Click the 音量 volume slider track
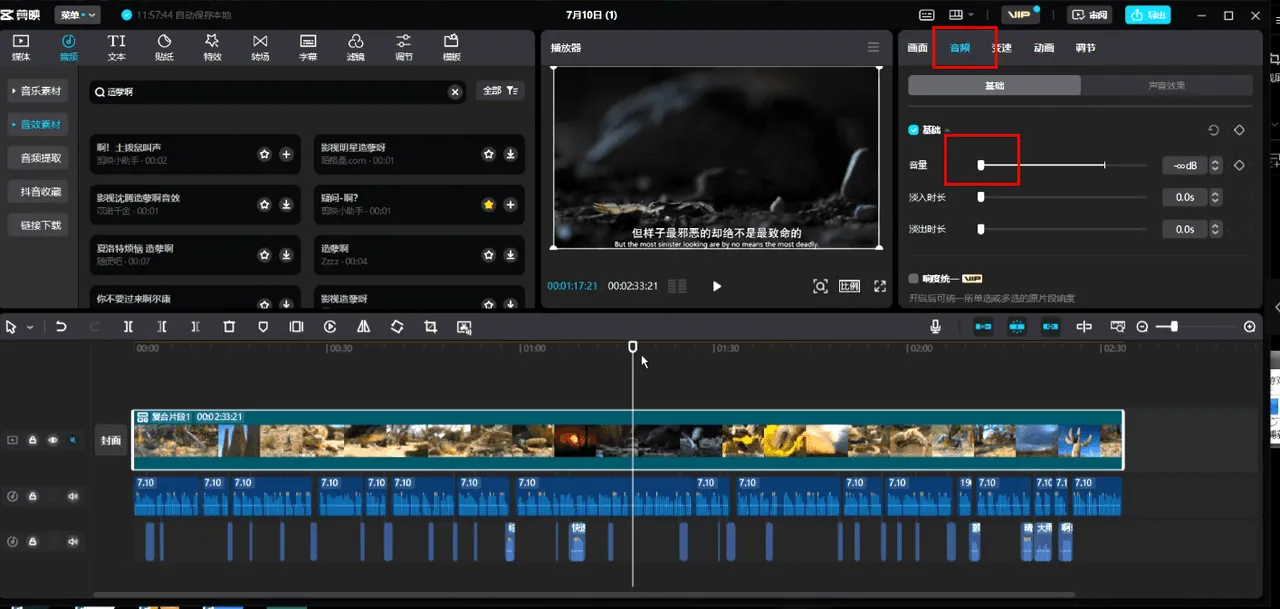The image size is (1280, 609). (x=1063, y=165)
